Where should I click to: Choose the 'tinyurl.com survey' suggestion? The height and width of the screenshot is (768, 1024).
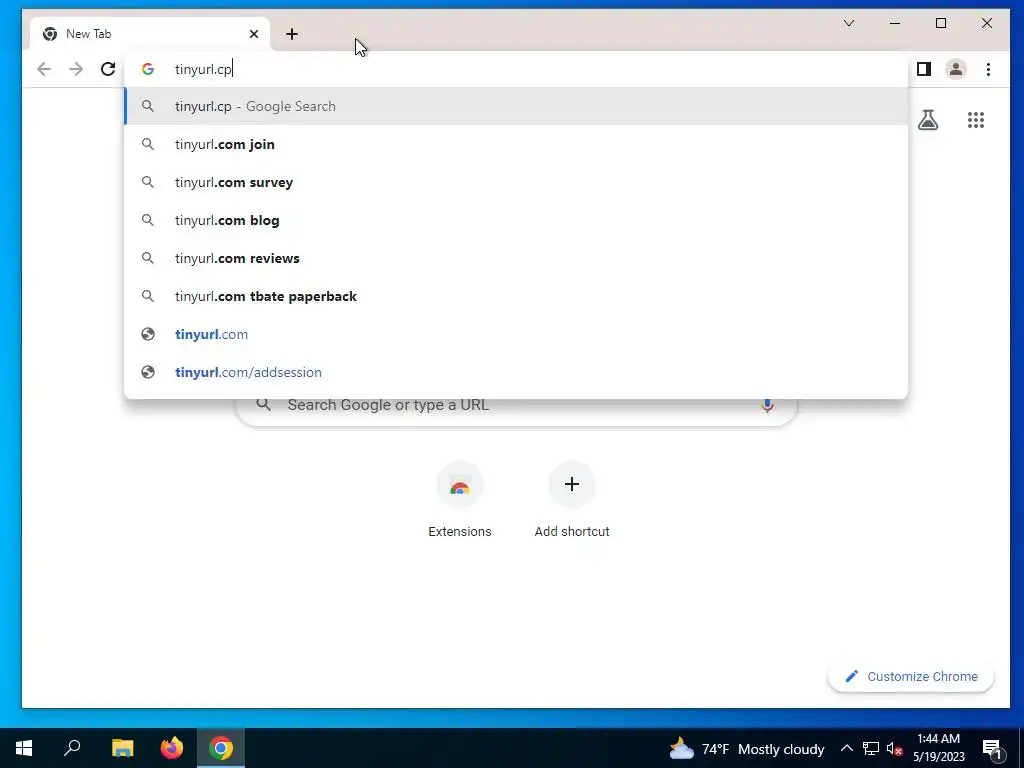(x=516, y=182)
